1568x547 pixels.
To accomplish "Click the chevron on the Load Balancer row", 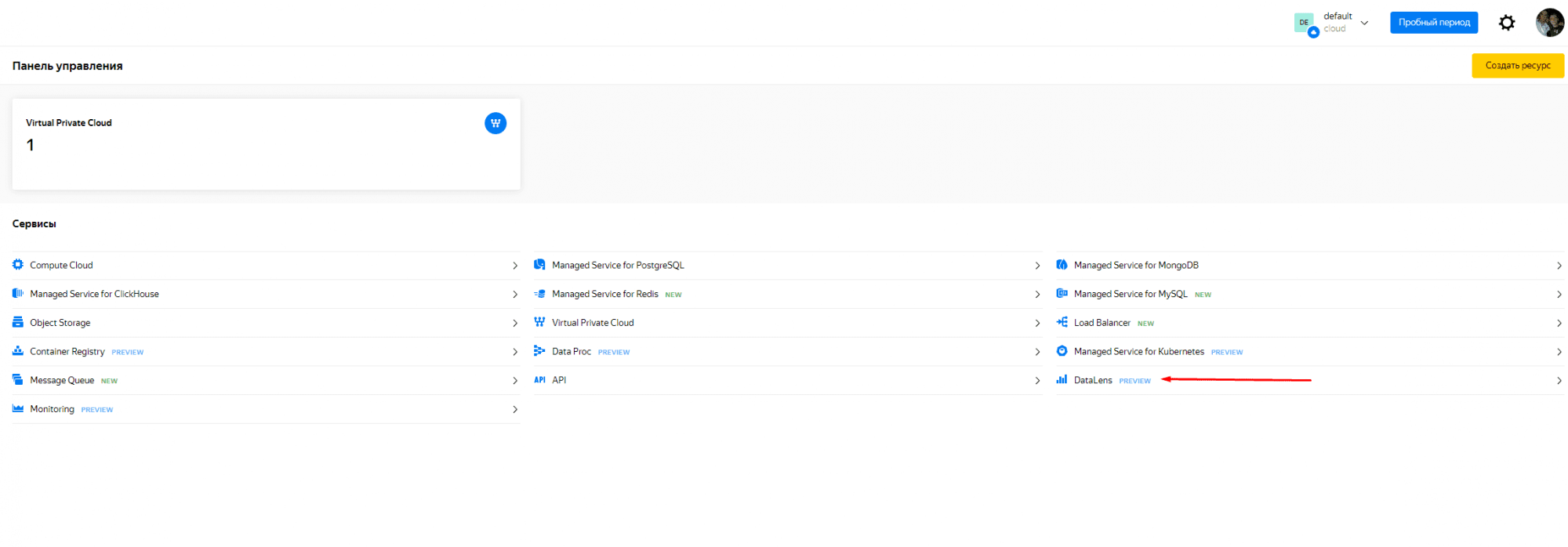I will [x=1559, y=323].
